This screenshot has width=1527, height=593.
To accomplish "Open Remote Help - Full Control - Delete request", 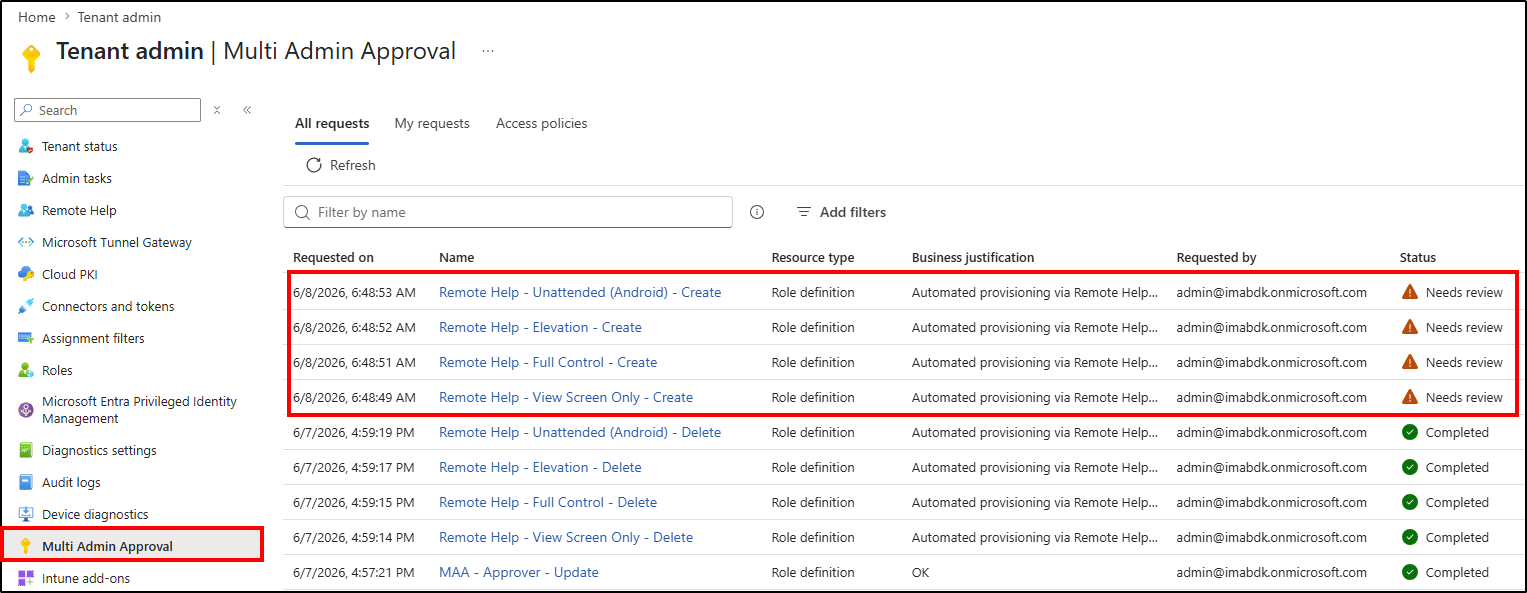I will (548, 502).
